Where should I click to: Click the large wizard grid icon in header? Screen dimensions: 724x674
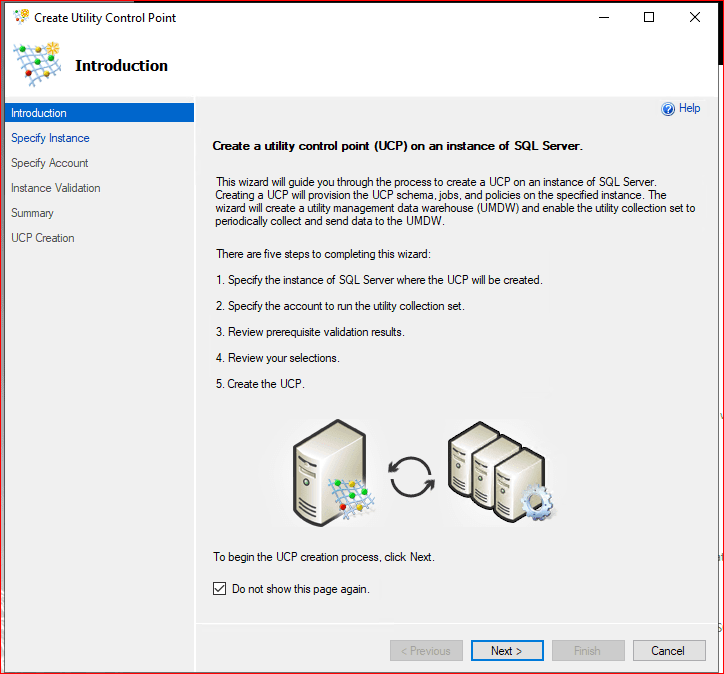click(36, 66)
